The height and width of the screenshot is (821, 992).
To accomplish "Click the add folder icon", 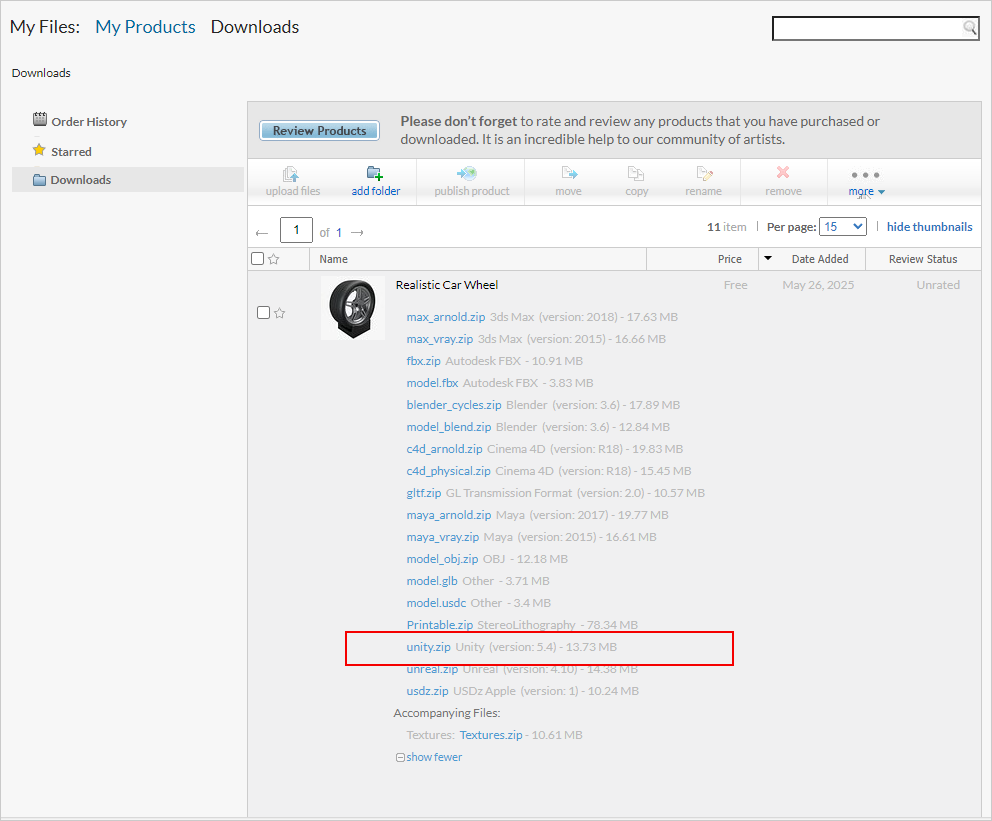I will point(375,174).
